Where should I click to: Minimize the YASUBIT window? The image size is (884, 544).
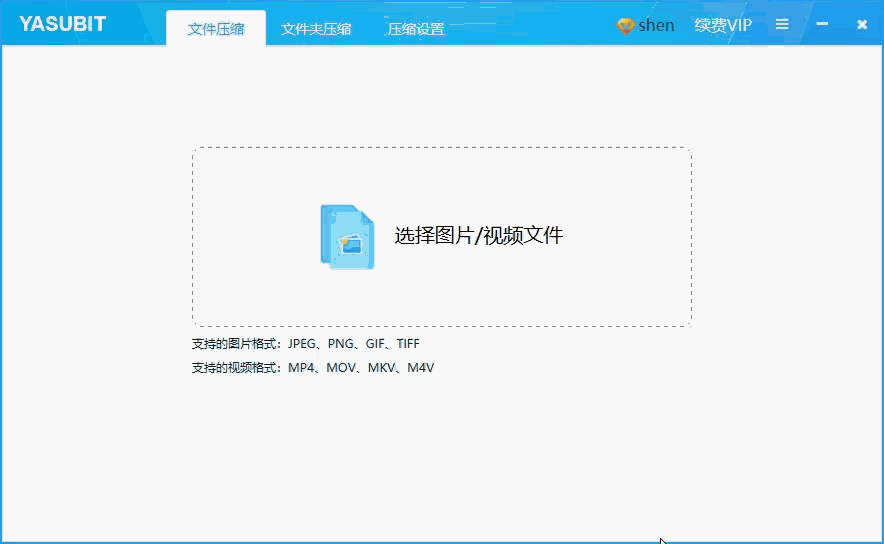(822, 24)
